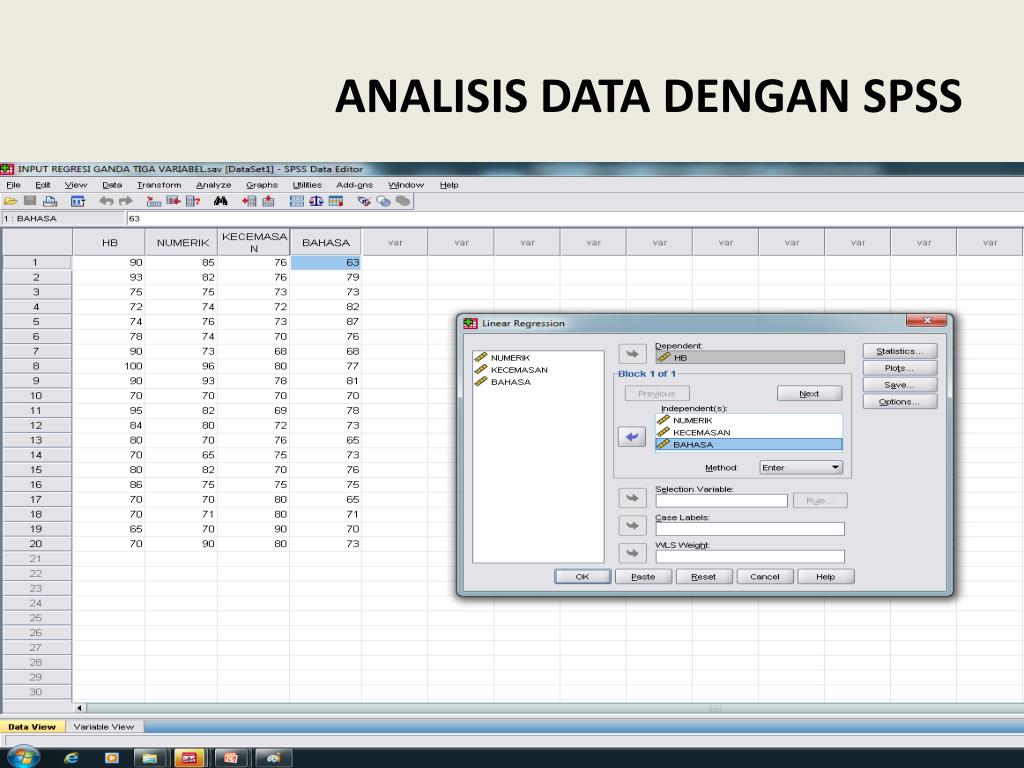Open the Data menu
The image size is (1024, 768).
[112, 185]
